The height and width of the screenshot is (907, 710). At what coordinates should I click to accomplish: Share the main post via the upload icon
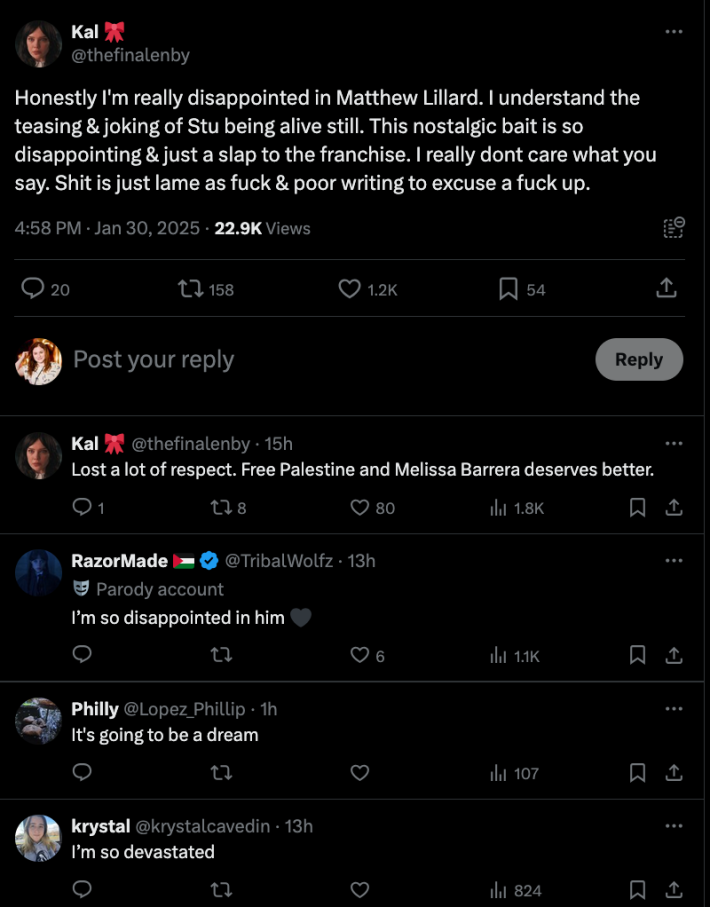coord(666,289)
